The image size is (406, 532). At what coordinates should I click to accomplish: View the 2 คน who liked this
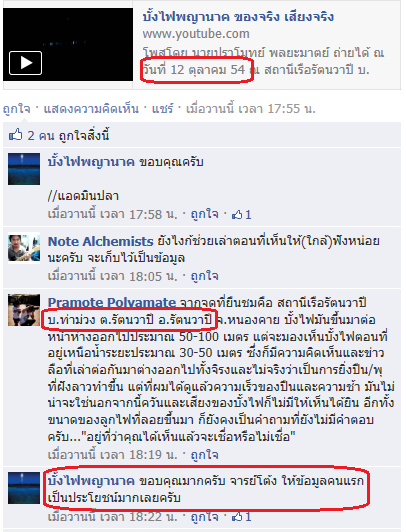pos(40,136)
